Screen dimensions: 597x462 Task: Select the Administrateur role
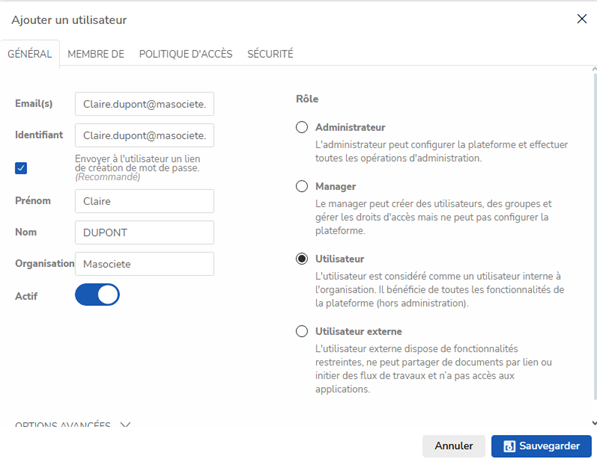(302, 127)
